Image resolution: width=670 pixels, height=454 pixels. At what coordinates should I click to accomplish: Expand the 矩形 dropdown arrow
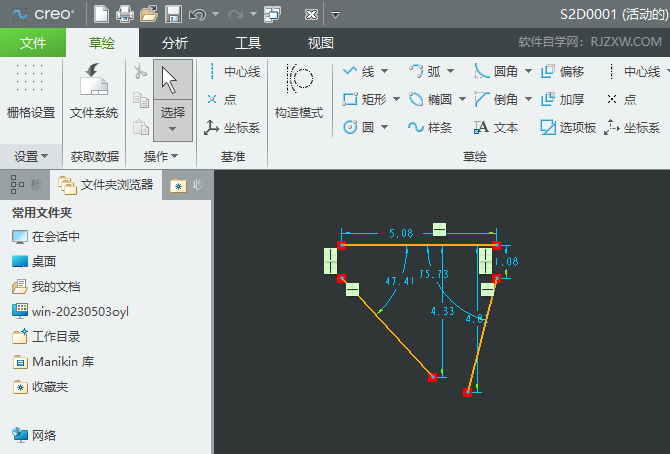(x=397, y=100)
